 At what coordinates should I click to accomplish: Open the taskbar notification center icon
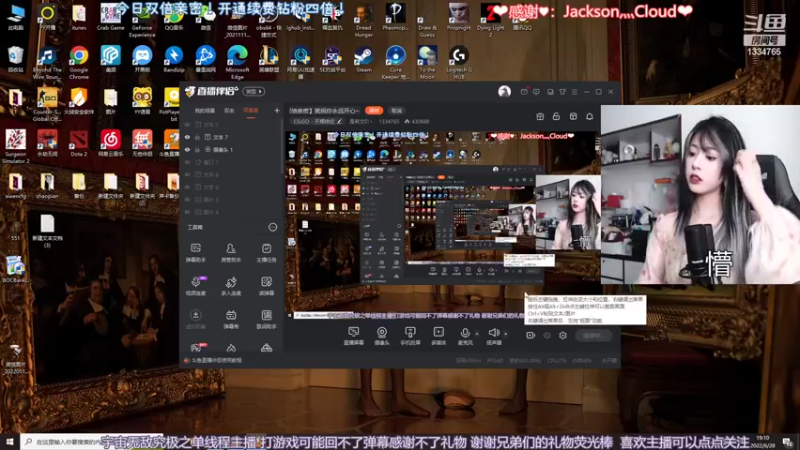pos(788,442)
